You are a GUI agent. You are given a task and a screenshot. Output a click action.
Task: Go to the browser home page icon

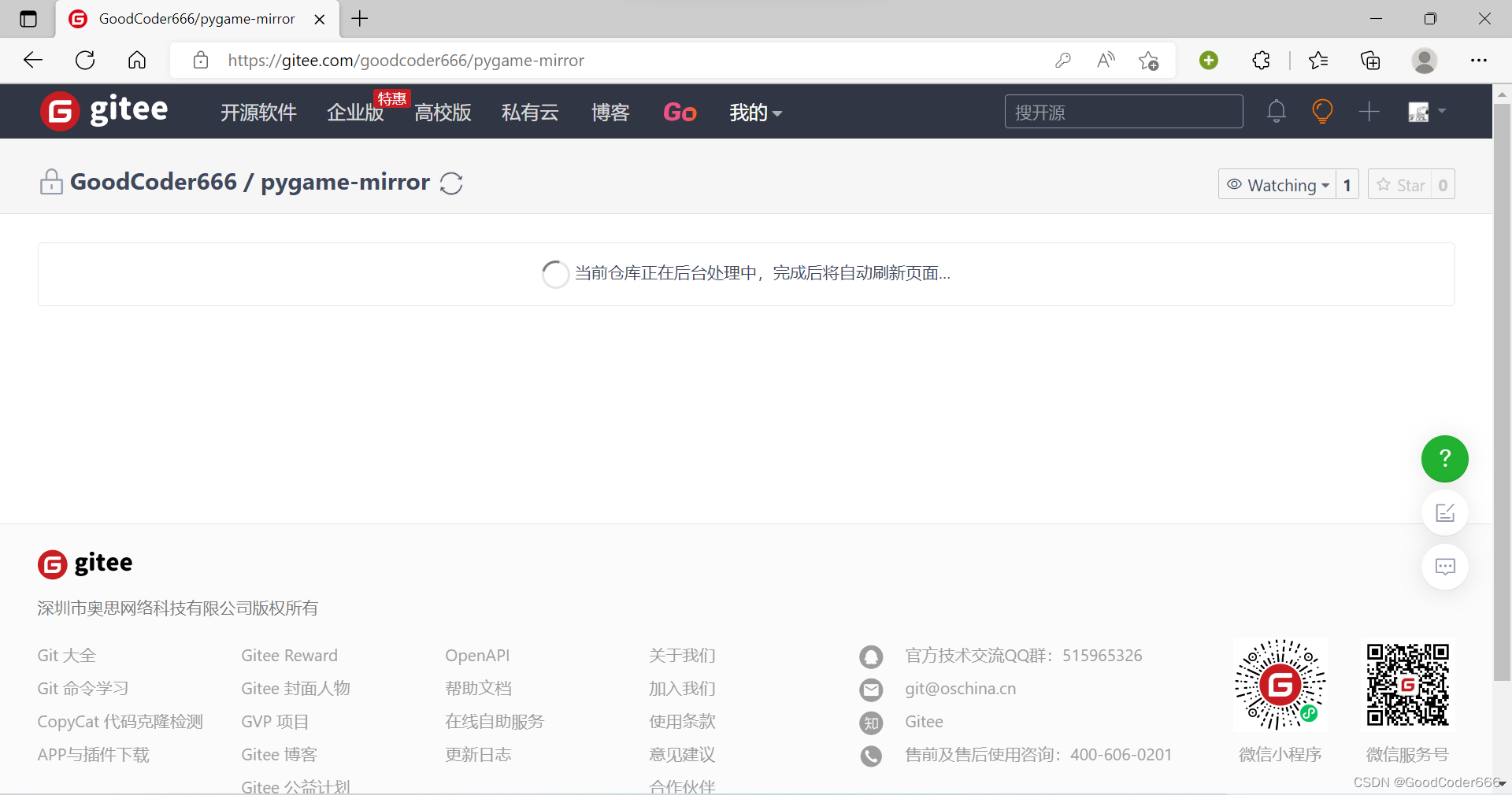137,60
